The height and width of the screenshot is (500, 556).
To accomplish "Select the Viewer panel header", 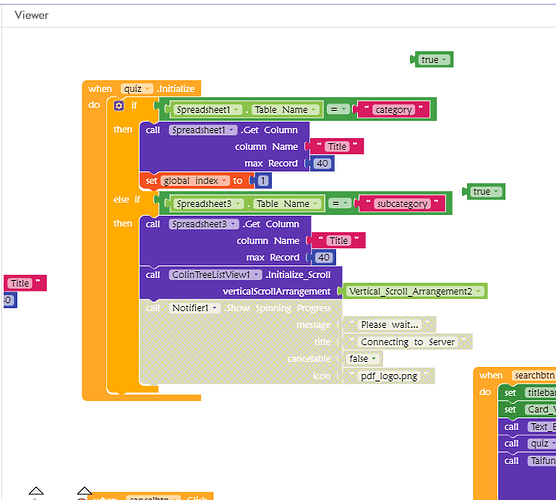I will pyautogui.click(x=32, y=15).
